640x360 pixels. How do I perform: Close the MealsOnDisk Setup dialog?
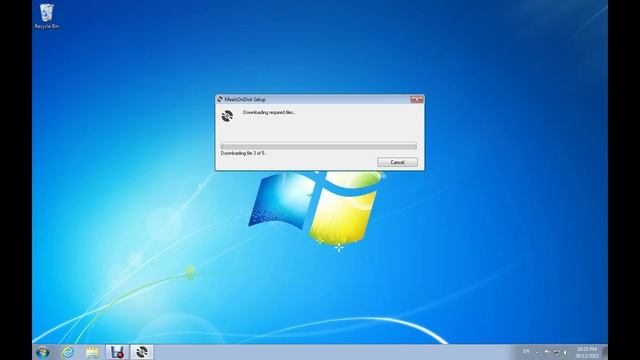coord(417,99)
